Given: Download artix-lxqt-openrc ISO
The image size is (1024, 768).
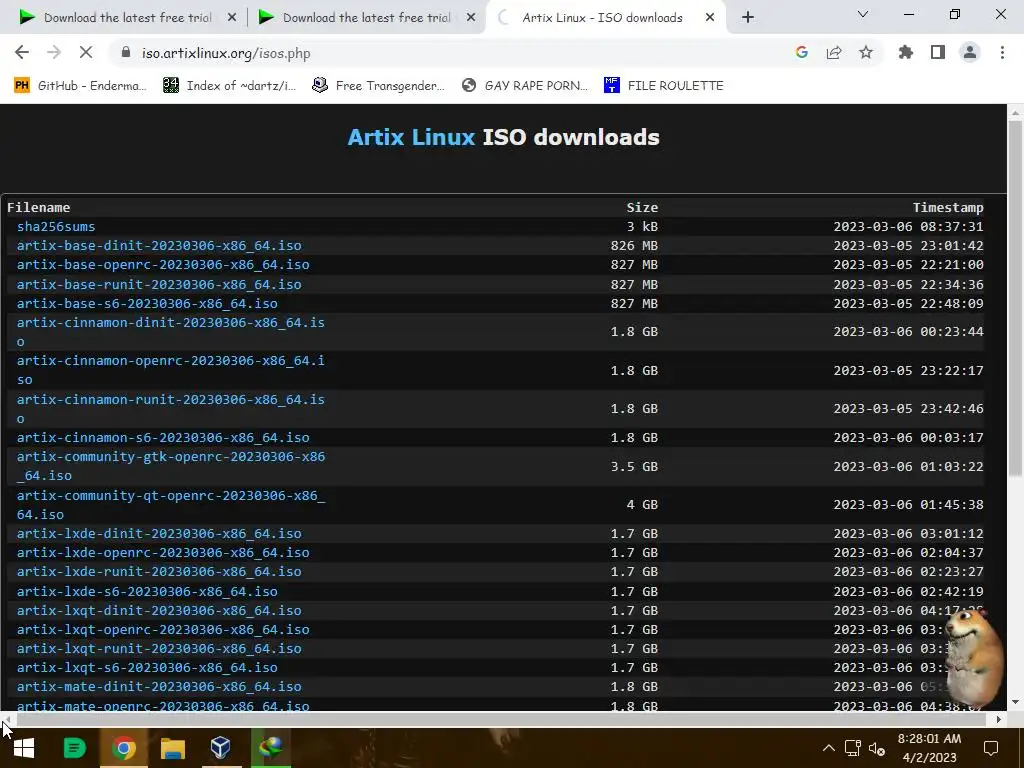Looking at the screenshot, I should click(163, 630).
